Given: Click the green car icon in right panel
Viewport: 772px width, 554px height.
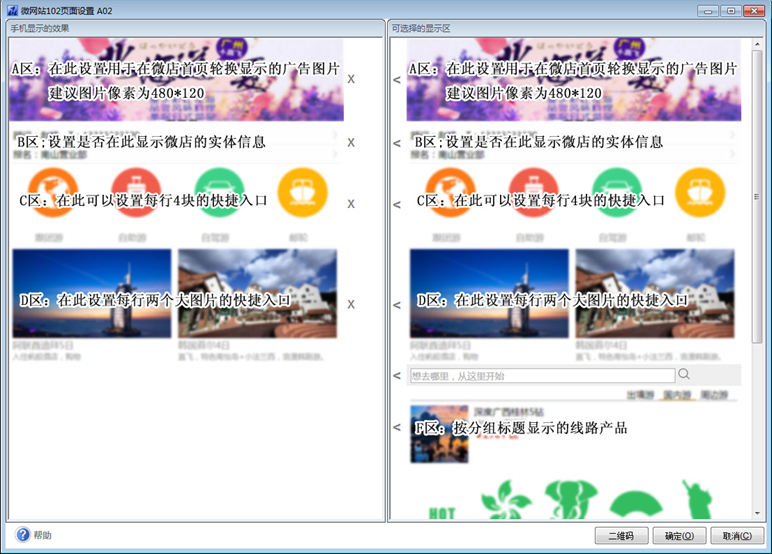Looking at the screenshot, I should click(617, 193).
